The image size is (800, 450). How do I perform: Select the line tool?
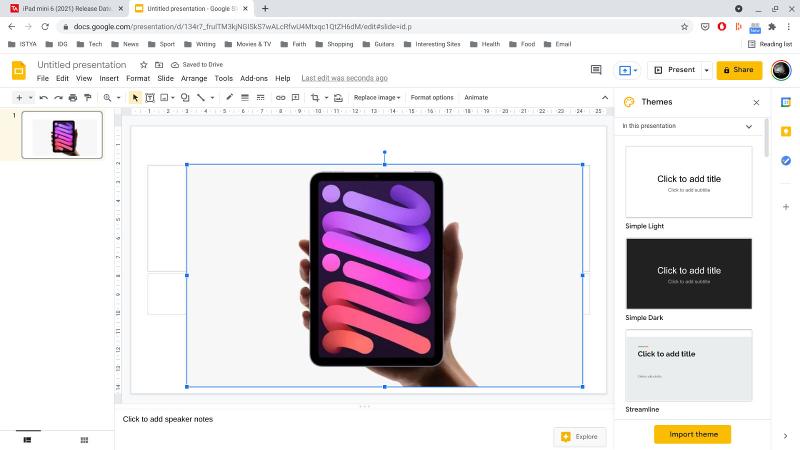click(x=201, y=97)
